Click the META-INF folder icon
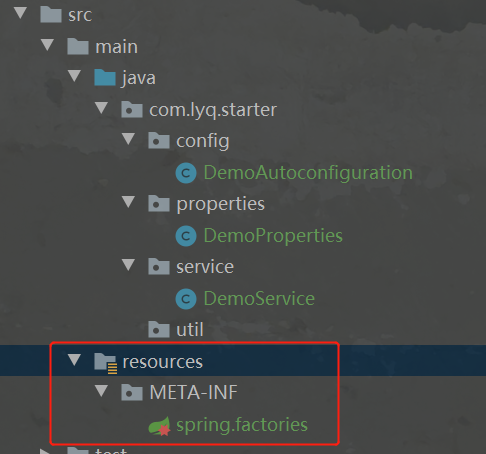The width and height of the screenshot is (486, 454). tap(132, 392)
